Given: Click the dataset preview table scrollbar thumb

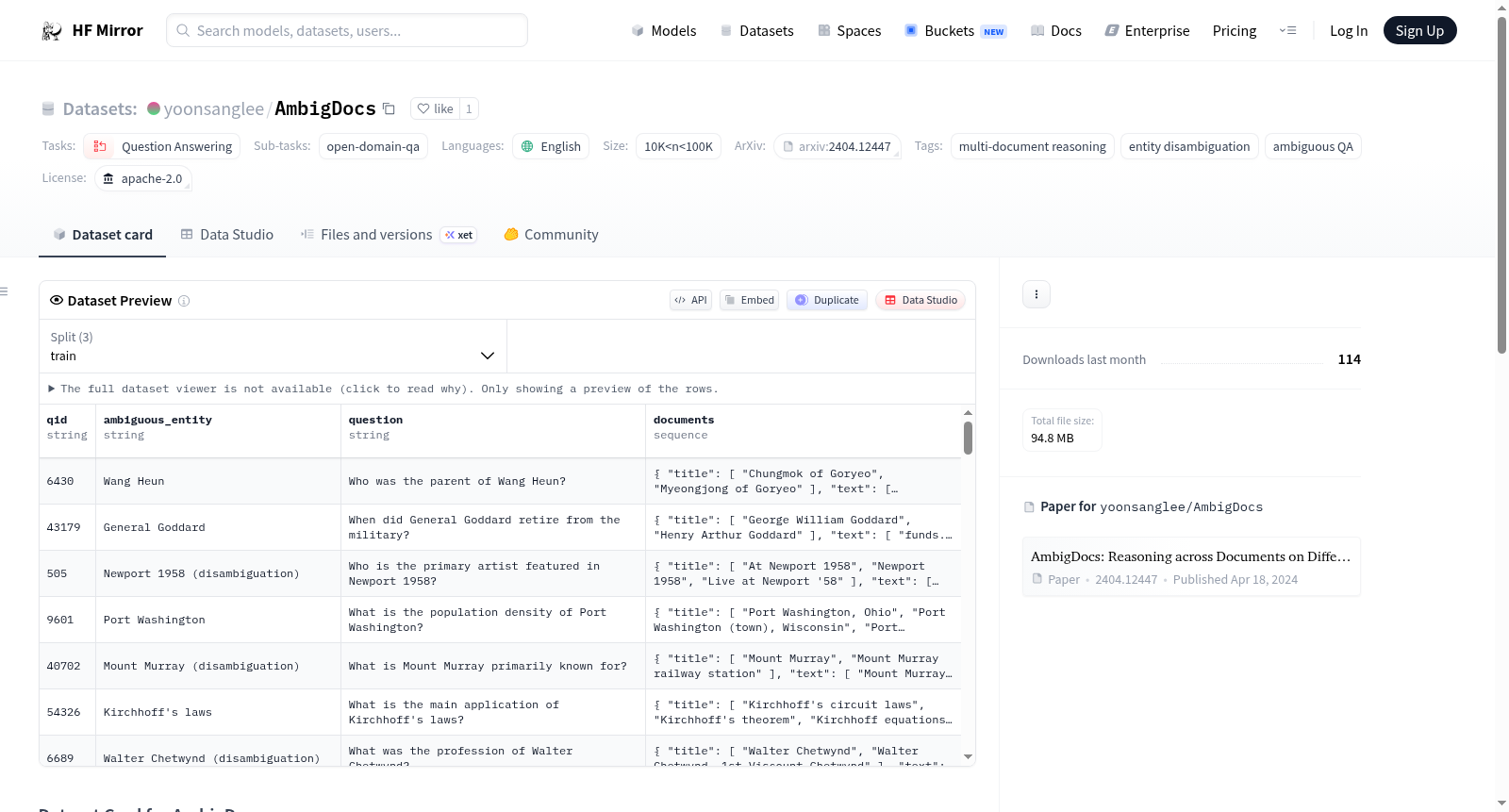Looking at the screenshot, I should click(x=968, y=438).
